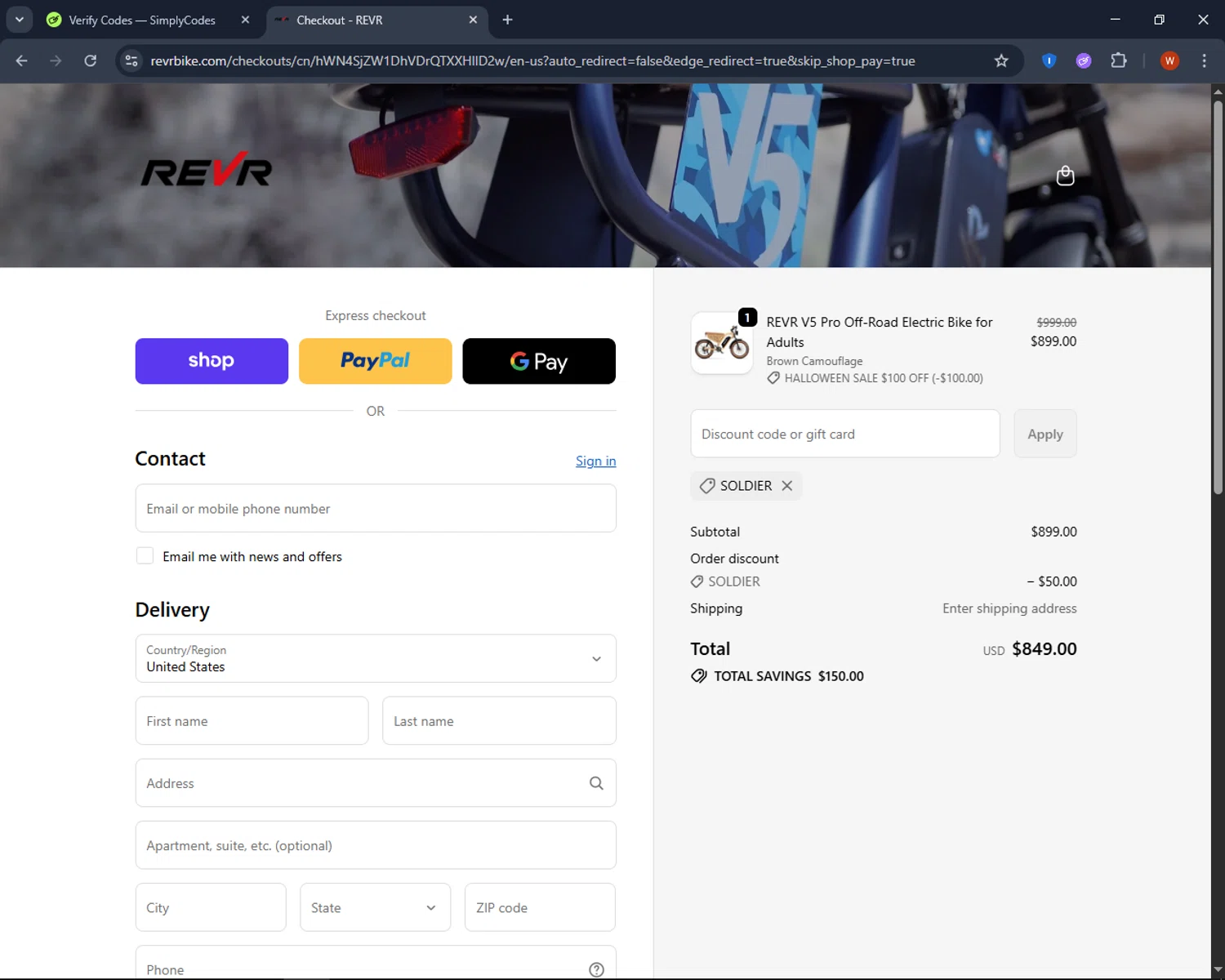Pay with Google Pay button
Viewport: 1225px width, 980px height.
(539, 361)
